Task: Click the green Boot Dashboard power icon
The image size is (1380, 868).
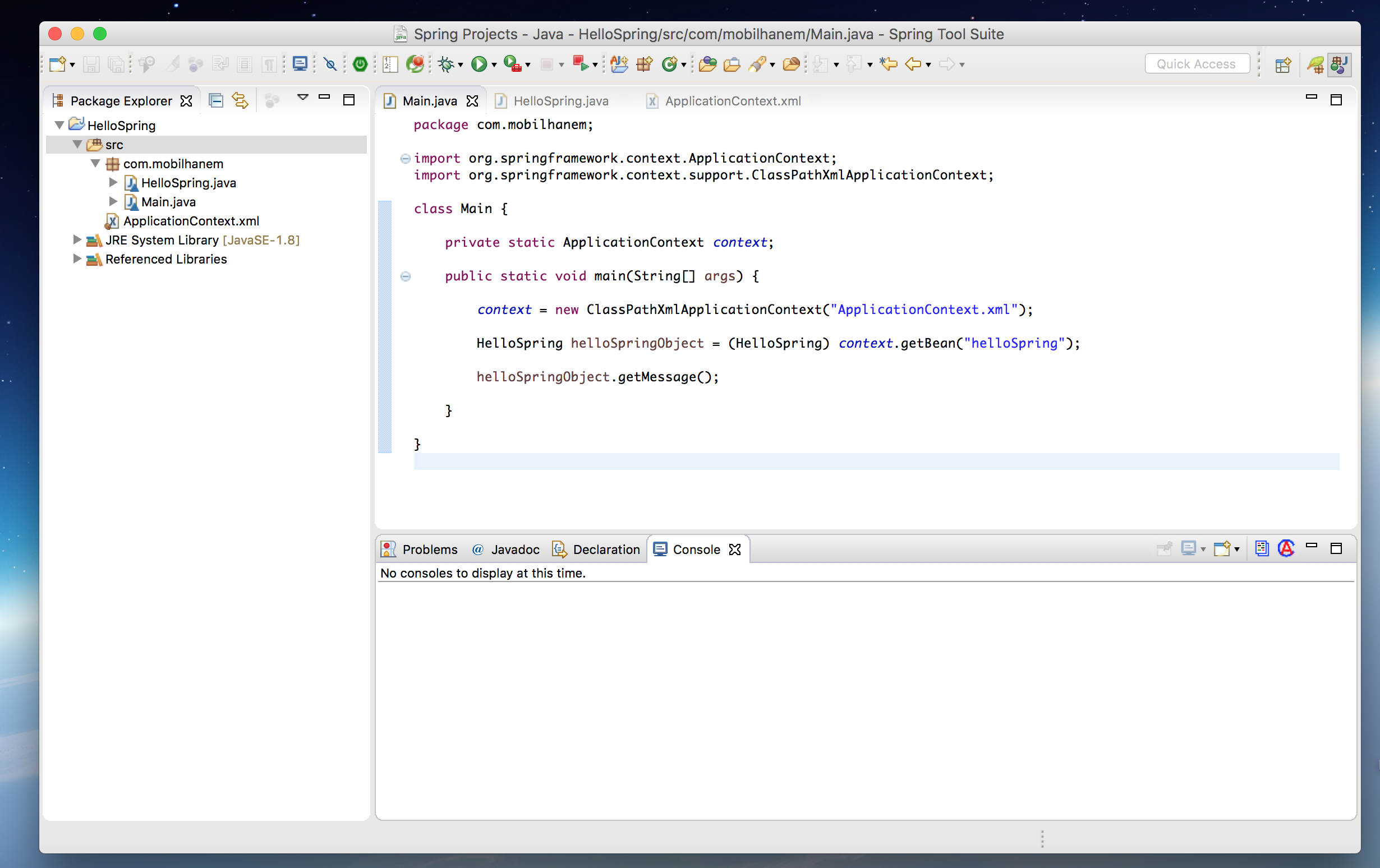Action: point(360,64)
